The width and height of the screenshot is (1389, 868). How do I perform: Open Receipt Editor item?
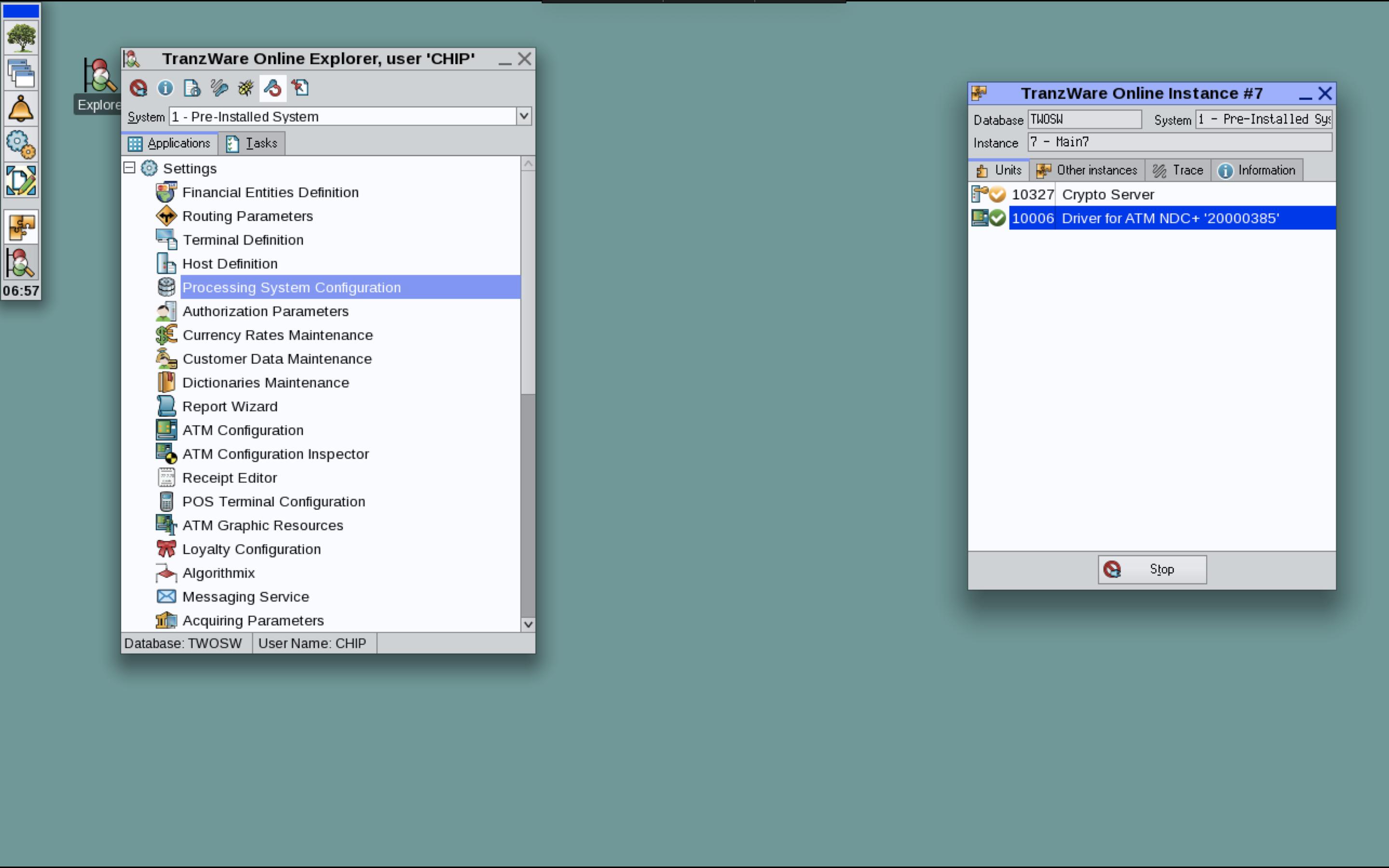230,477
